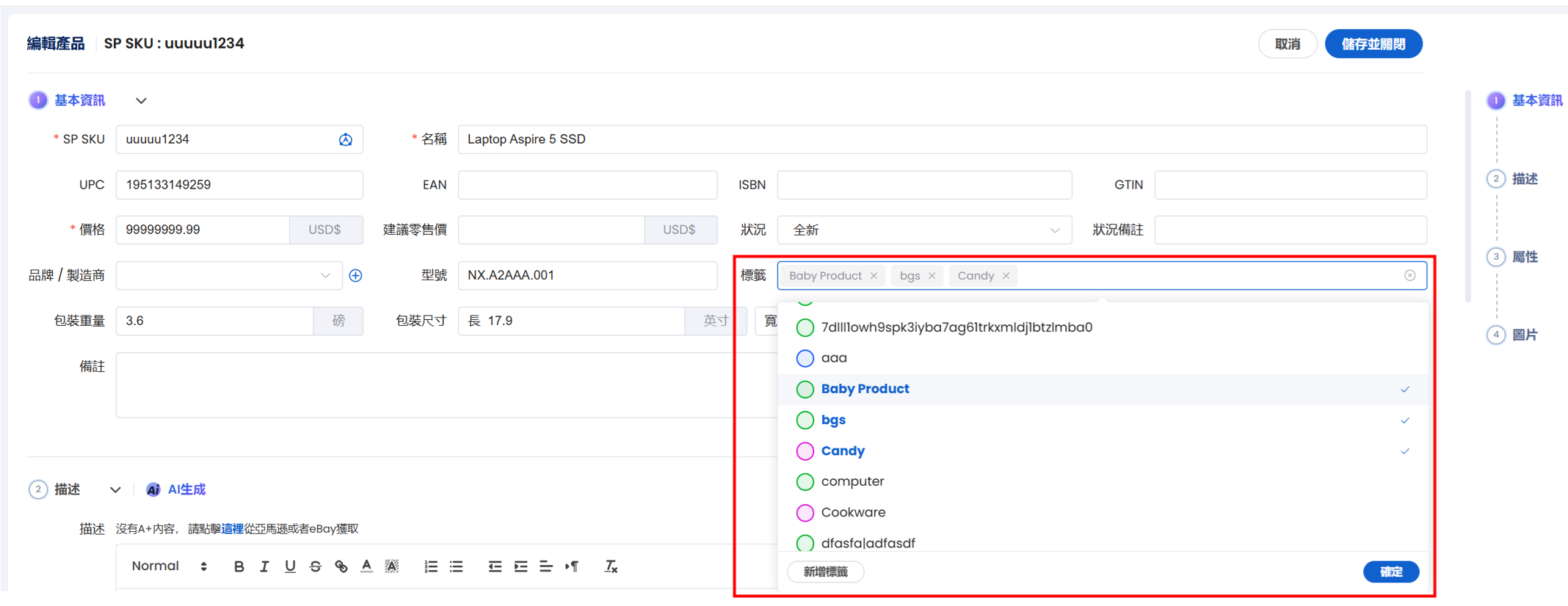Go to 描述 in right navigation
The width and height of the screenshot is (1568, 606).
pos(1525,179)
